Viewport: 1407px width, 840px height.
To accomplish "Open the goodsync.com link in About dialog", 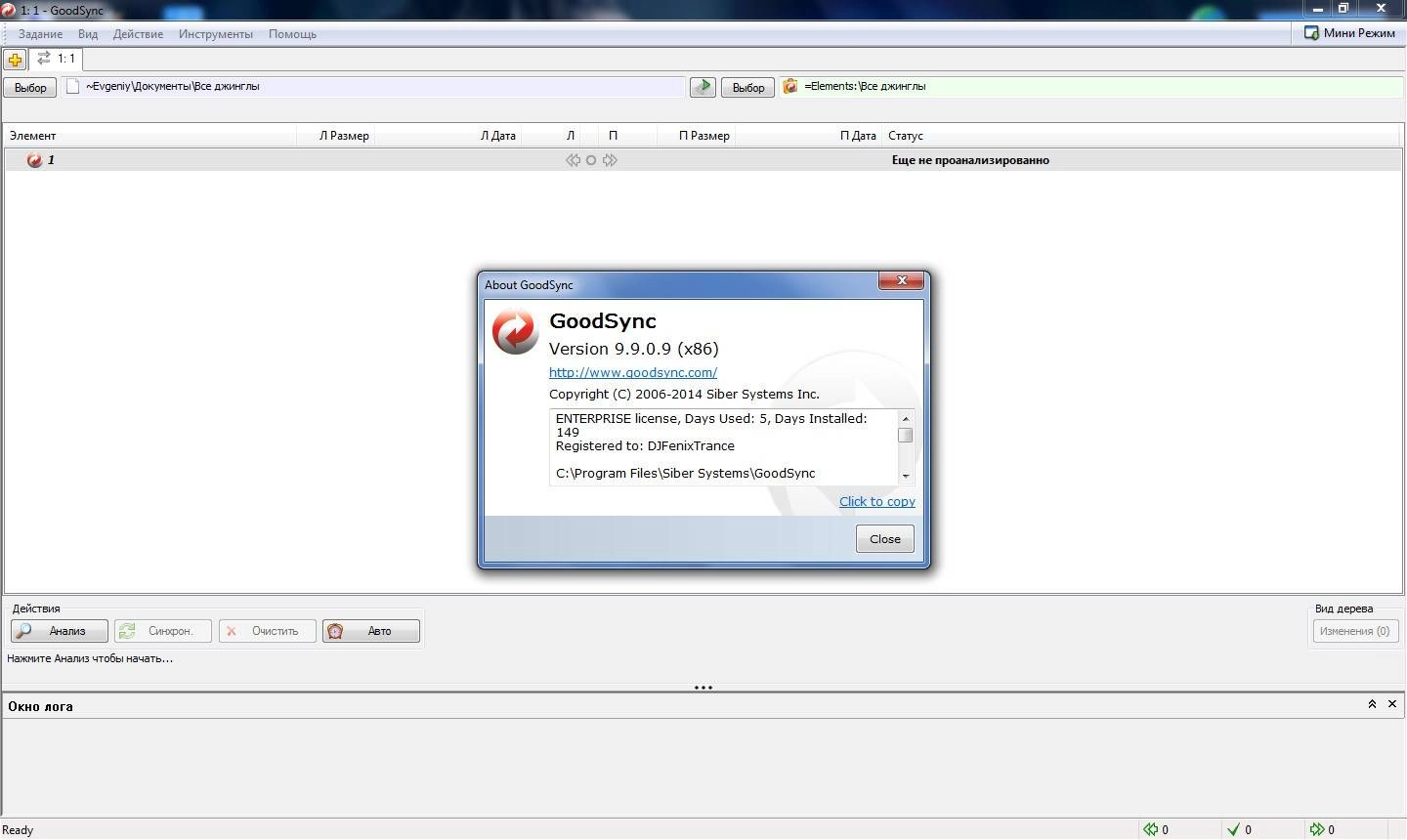I will [633, 372].
